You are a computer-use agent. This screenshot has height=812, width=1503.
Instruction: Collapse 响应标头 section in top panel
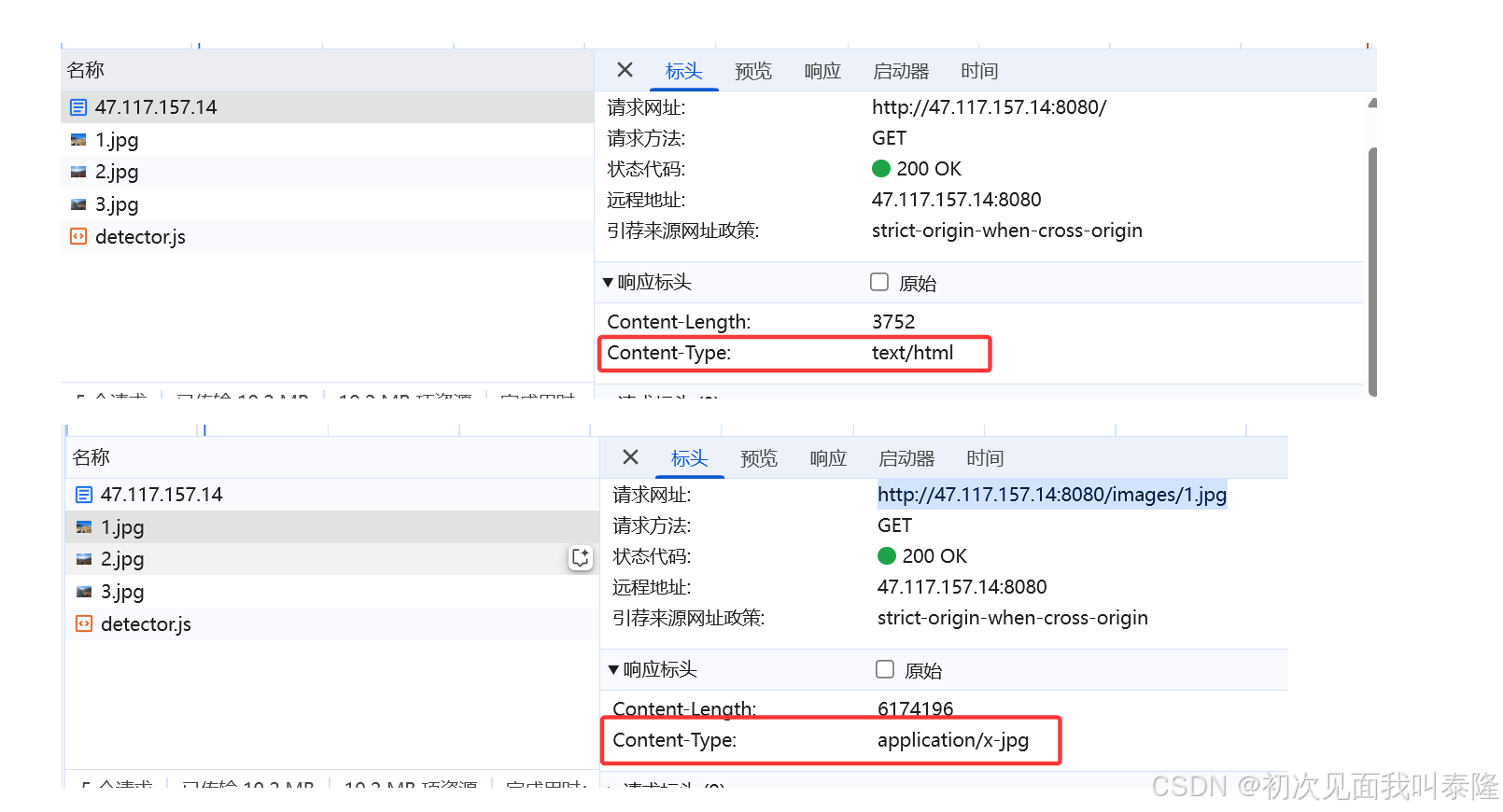coord(608,283)
